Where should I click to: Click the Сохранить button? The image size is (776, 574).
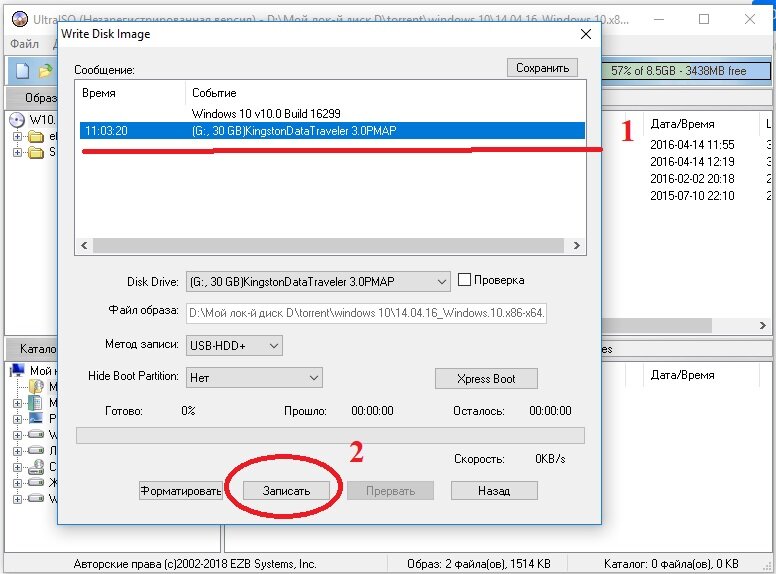(x=542, y=68)
